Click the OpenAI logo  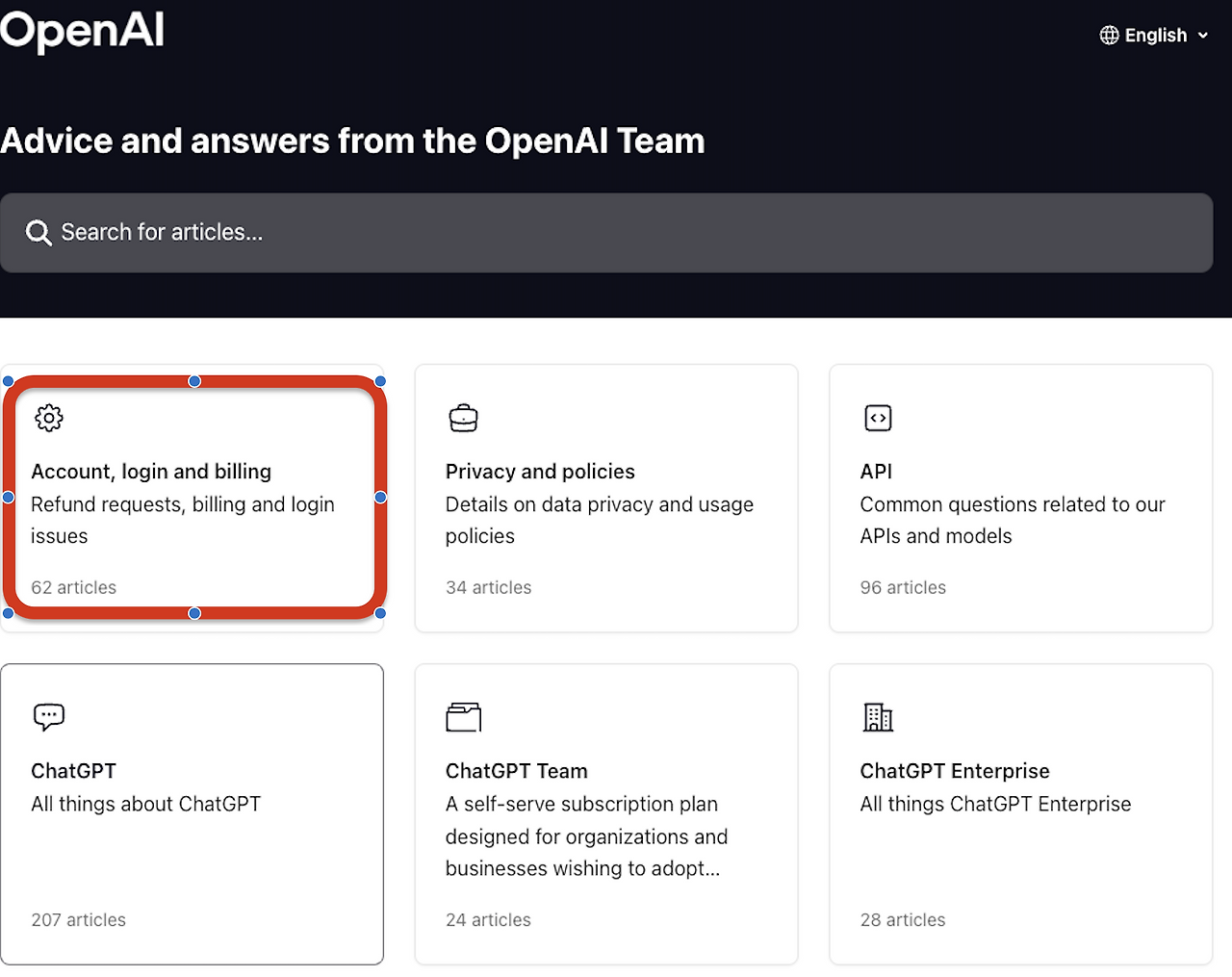tap(83, 31)
